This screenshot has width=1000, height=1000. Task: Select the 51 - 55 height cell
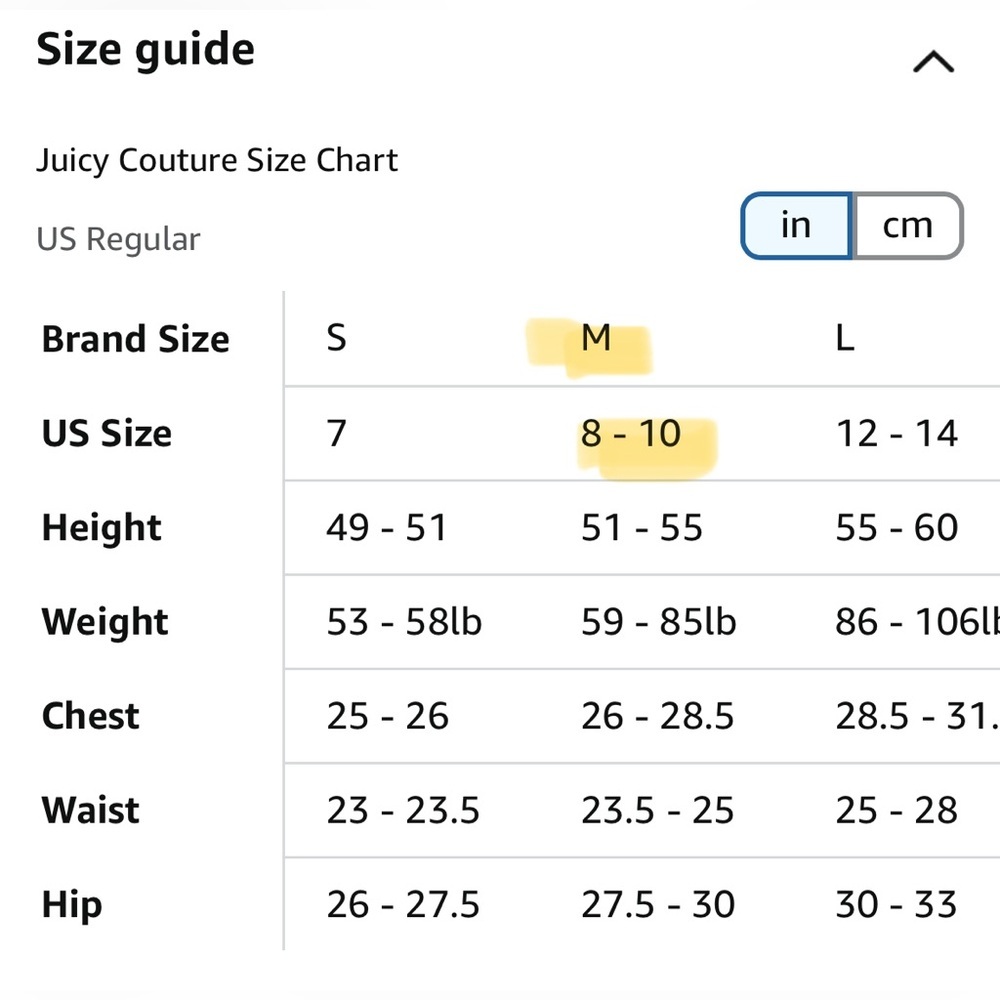pyautogui.click(x=641, y=527)
